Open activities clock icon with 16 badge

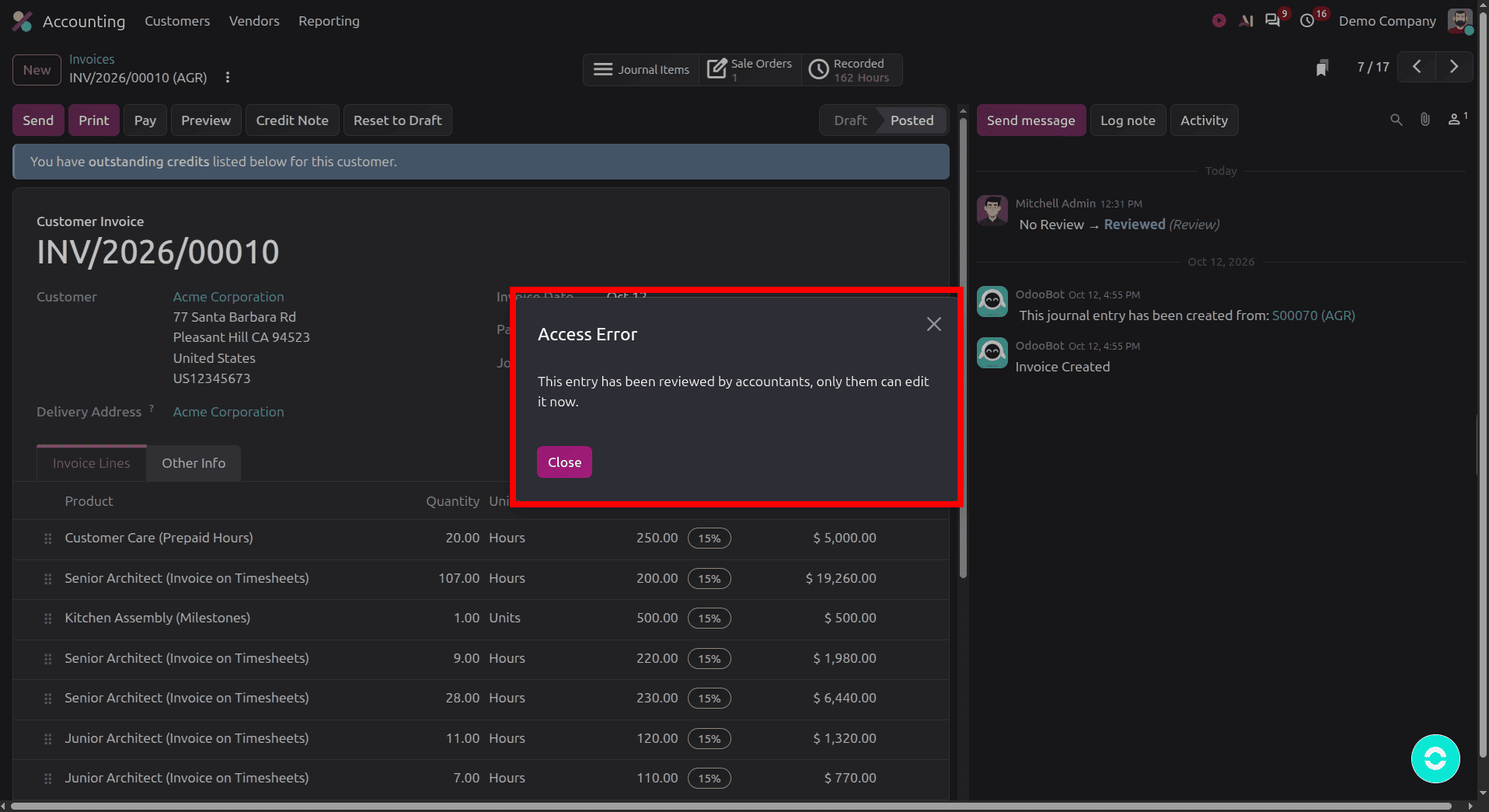point(1309,21)
